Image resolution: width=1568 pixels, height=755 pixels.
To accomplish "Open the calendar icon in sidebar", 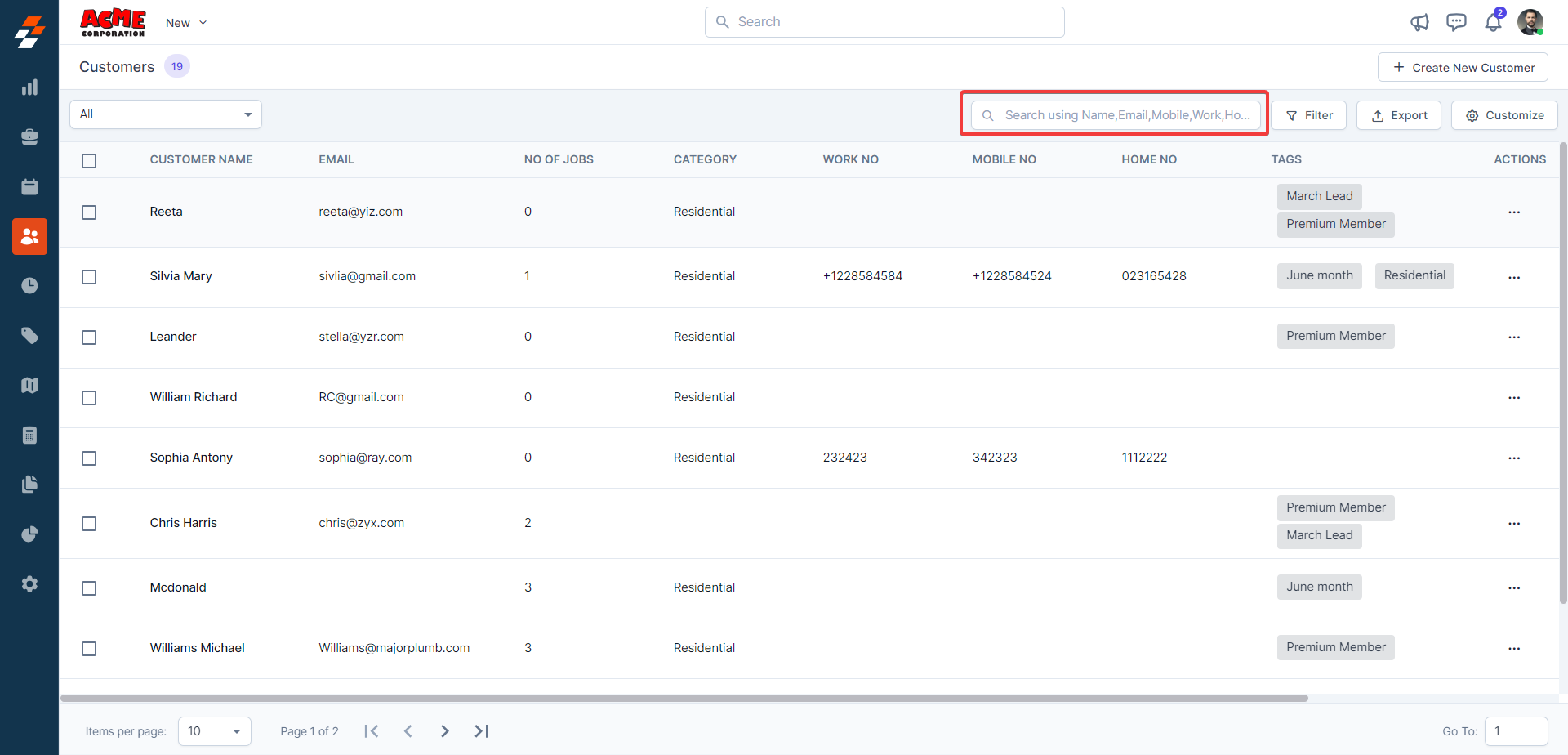I will pos(29,187).
